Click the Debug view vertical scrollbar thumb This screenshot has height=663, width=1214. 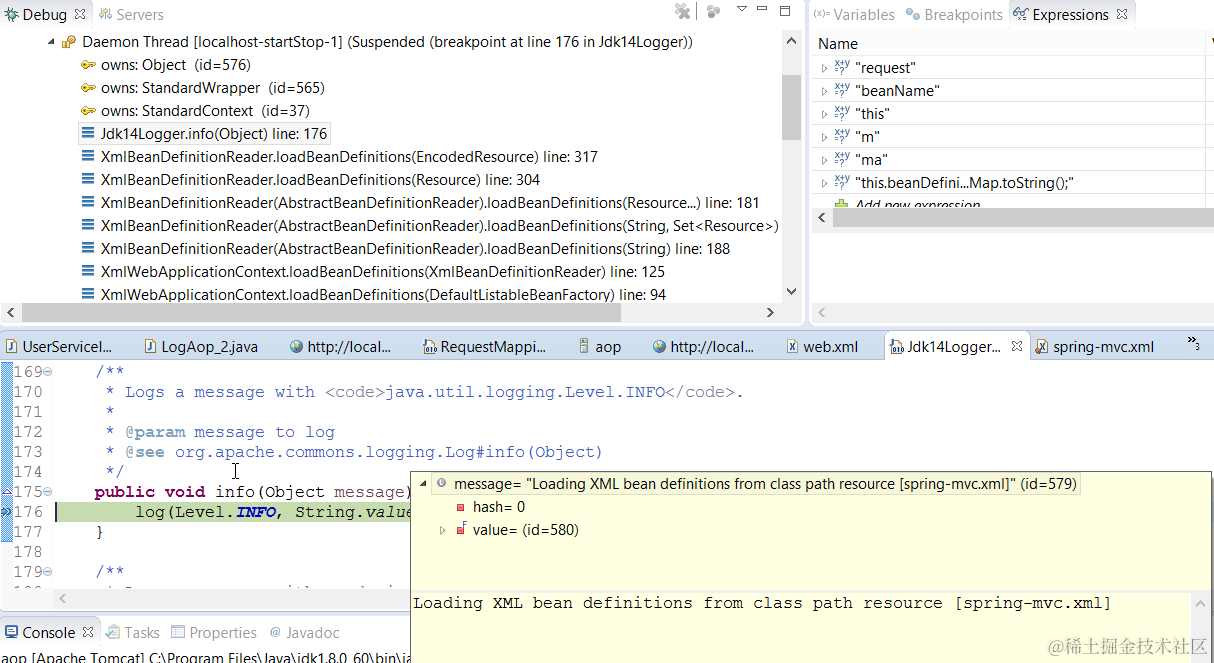tap(791, 106)
